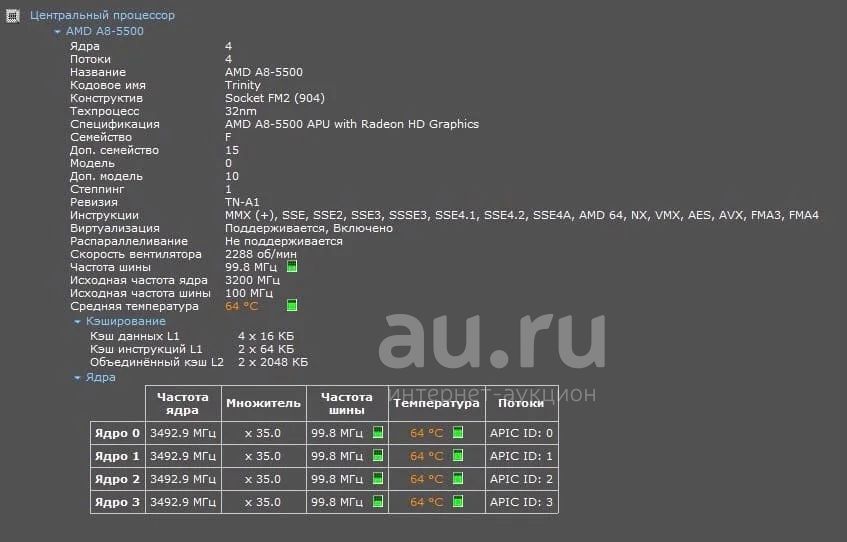Select the AMD A8-5500 node label
This screenshot has height=542, width=847.
coord(105,31)
